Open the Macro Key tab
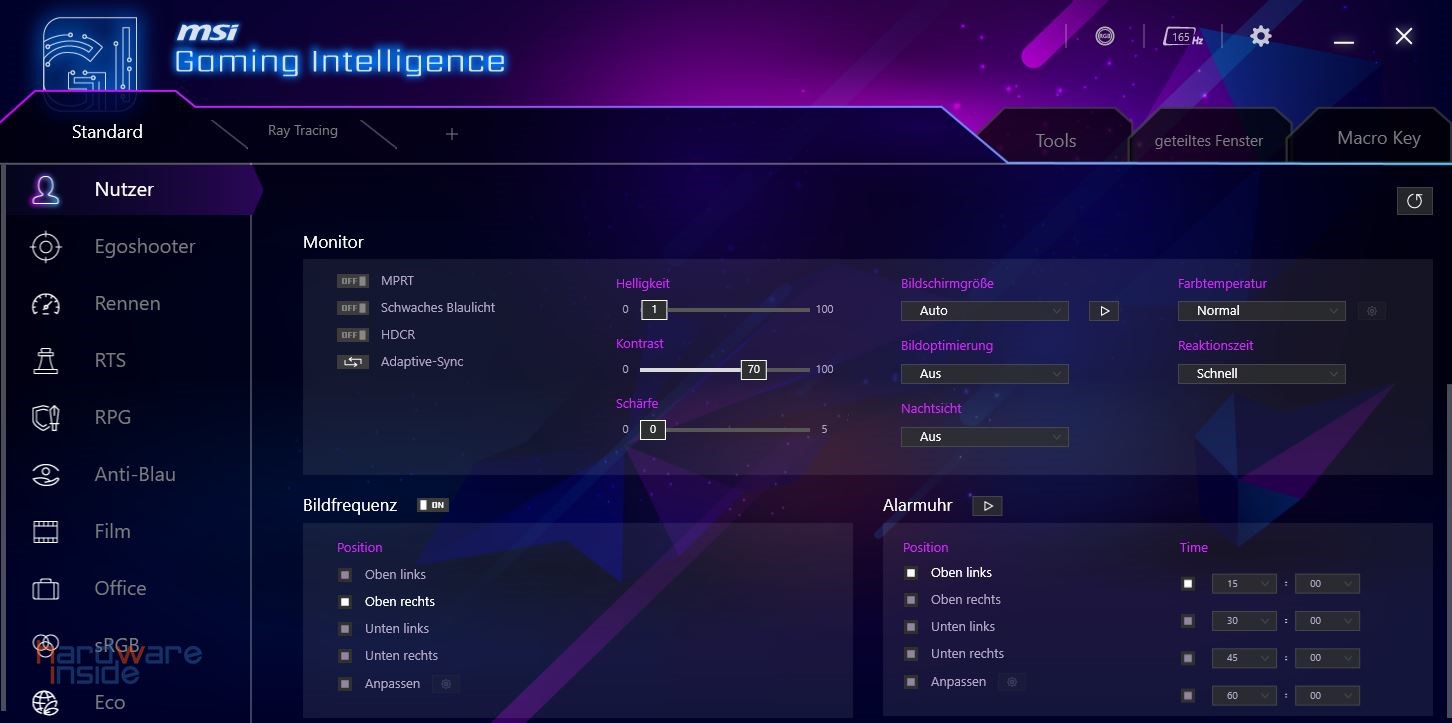Viewport: 1452px width, 723px height. (x=1378, y=138)
